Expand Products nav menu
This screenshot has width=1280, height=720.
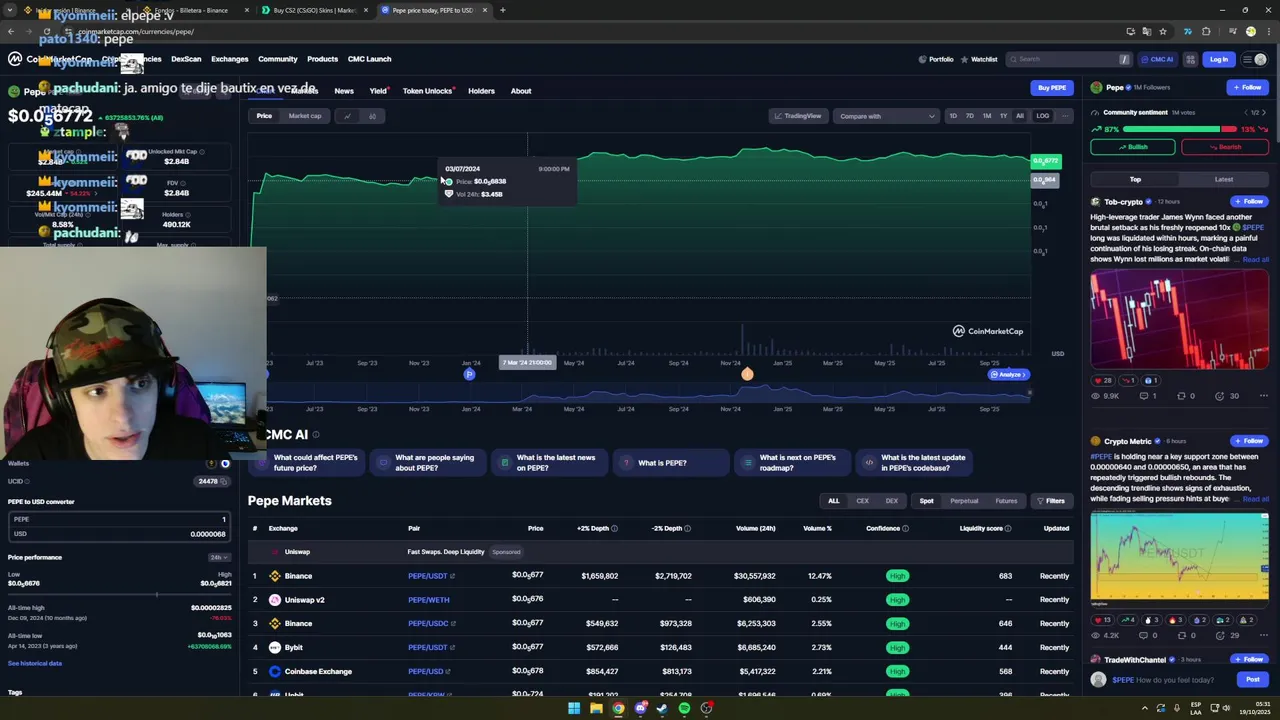(x=322, y=59)
